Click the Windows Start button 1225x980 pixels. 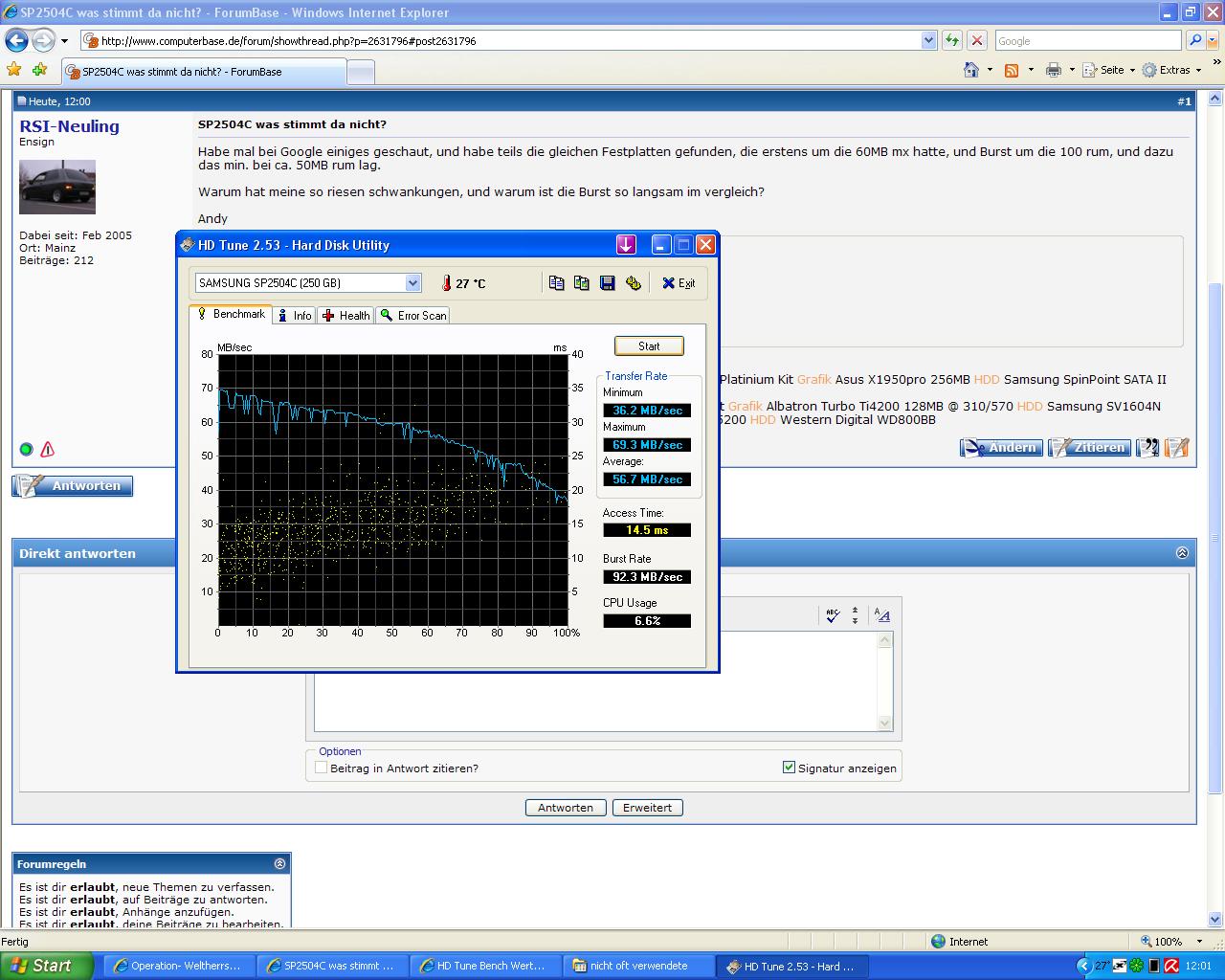click(47, 966)
